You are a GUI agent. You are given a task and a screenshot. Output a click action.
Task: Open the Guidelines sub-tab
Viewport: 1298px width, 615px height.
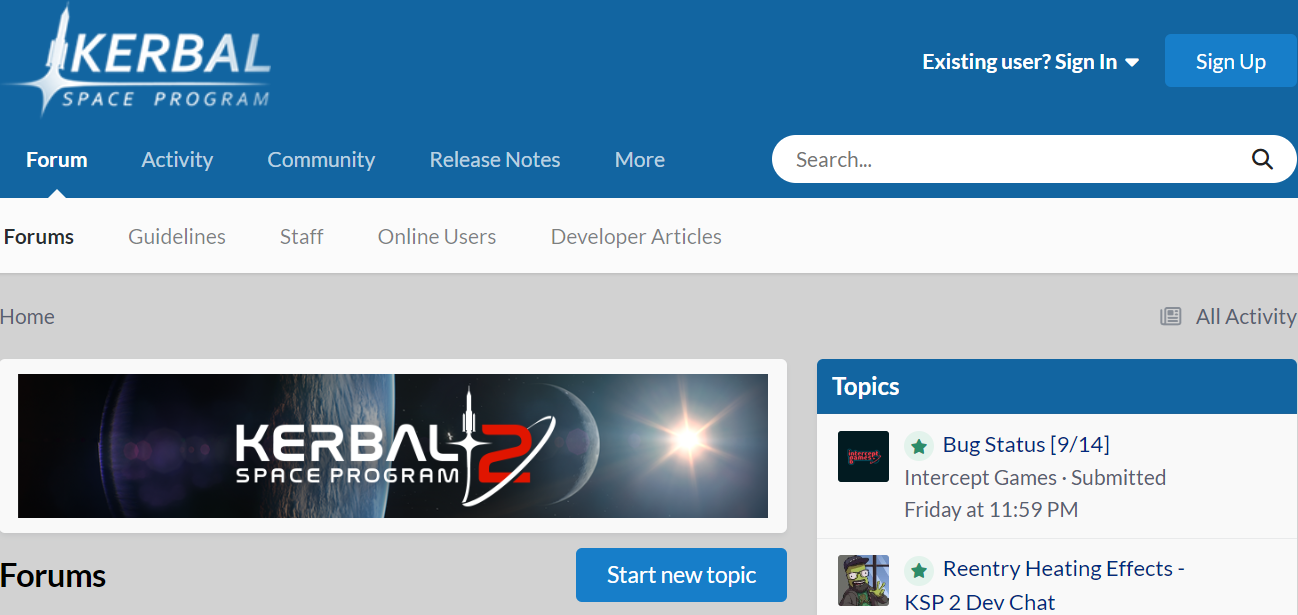(177, 237)
